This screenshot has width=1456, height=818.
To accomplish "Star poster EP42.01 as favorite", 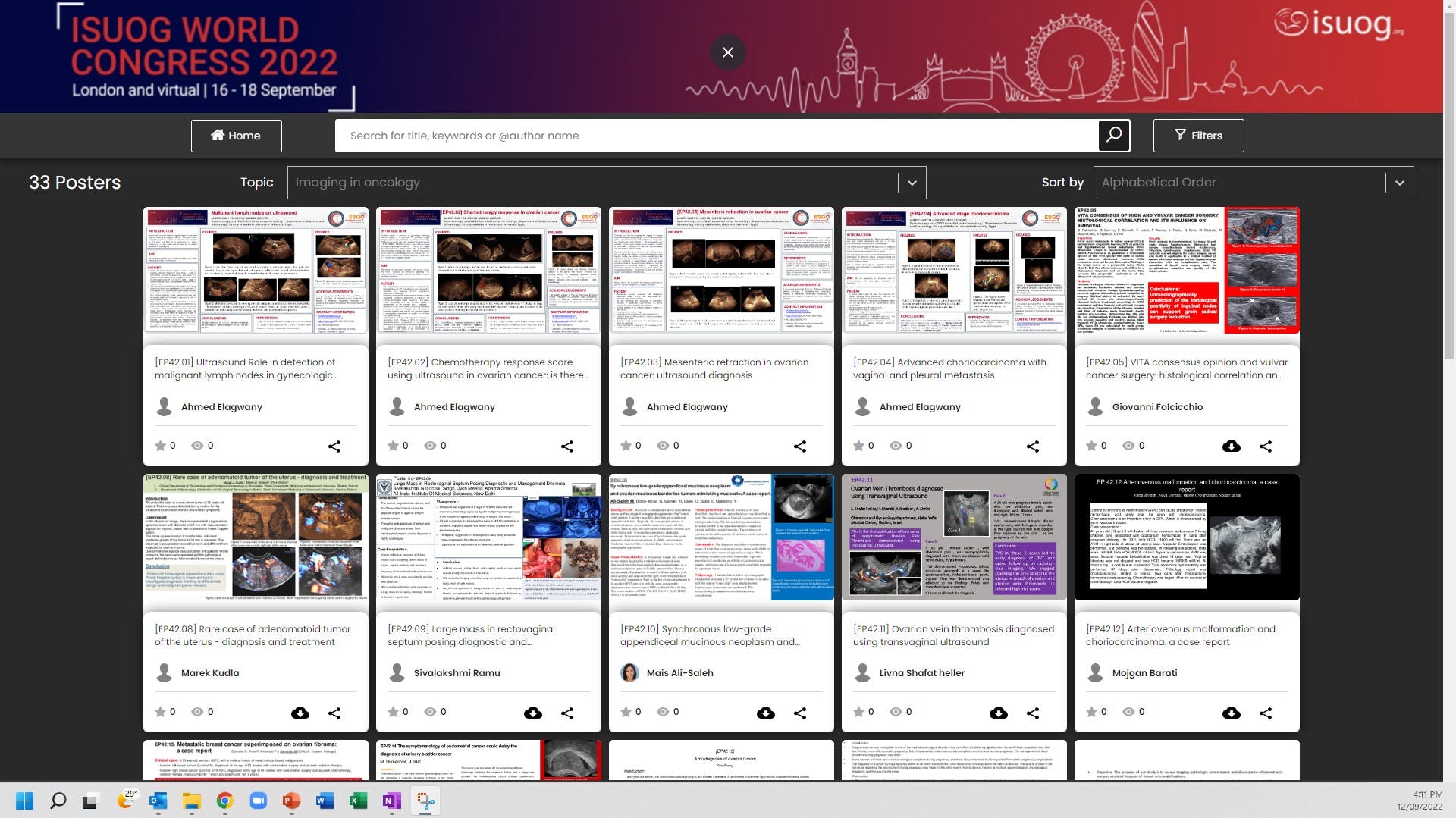I will (160, 446).
